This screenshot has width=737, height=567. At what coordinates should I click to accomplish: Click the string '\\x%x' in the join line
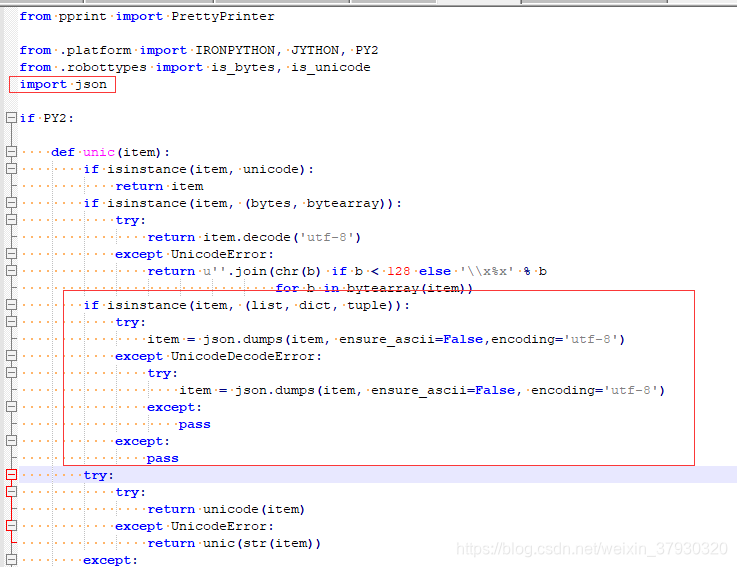click(x=487, y=271)
